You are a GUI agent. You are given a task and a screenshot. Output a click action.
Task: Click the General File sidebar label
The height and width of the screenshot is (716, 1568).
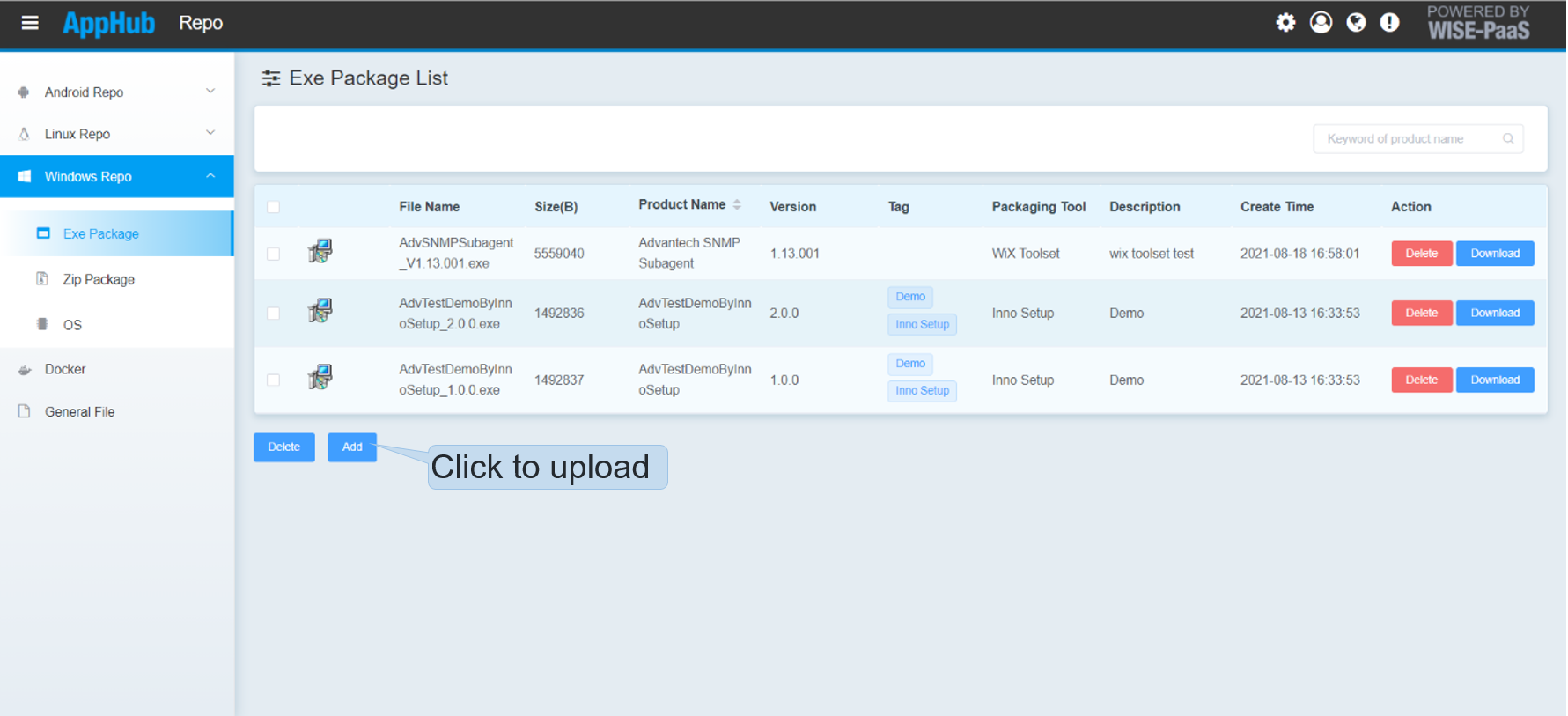point(79,412)
